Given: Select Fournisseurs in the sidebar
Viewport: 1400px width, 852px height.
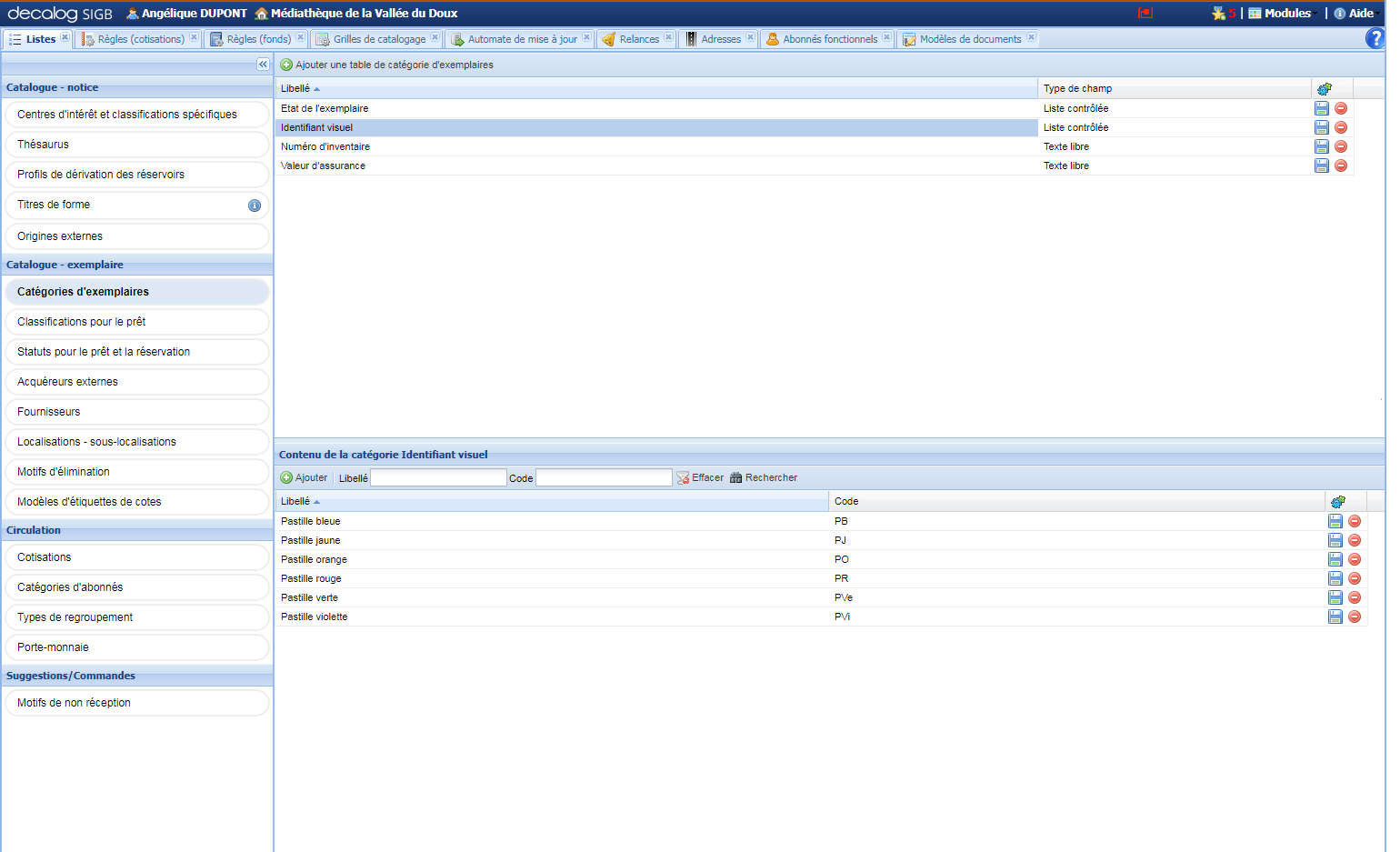Looking at the screenshot, I should pos(136,411).
